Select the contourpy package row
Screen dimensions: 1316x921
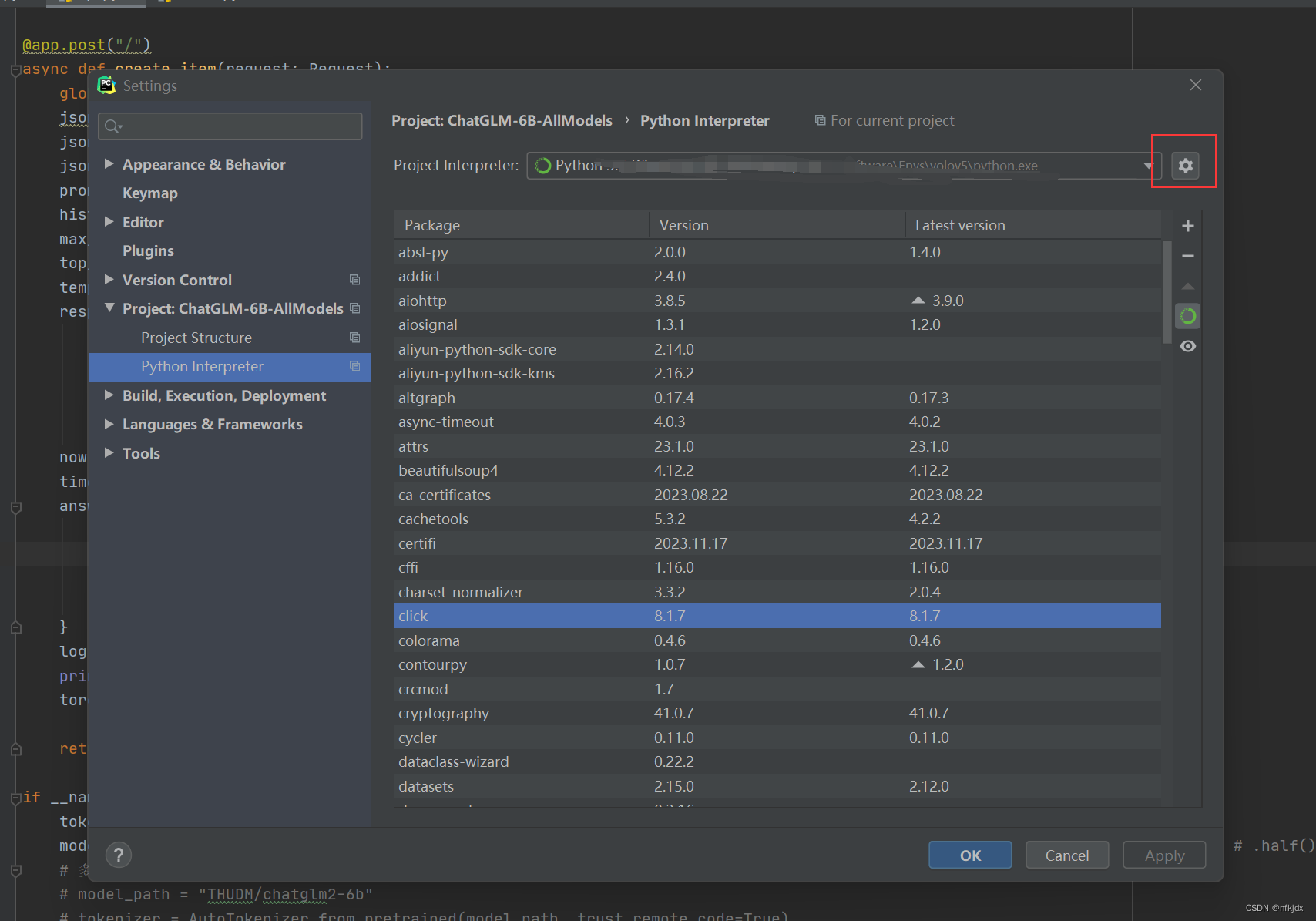(x=777, y=664)
